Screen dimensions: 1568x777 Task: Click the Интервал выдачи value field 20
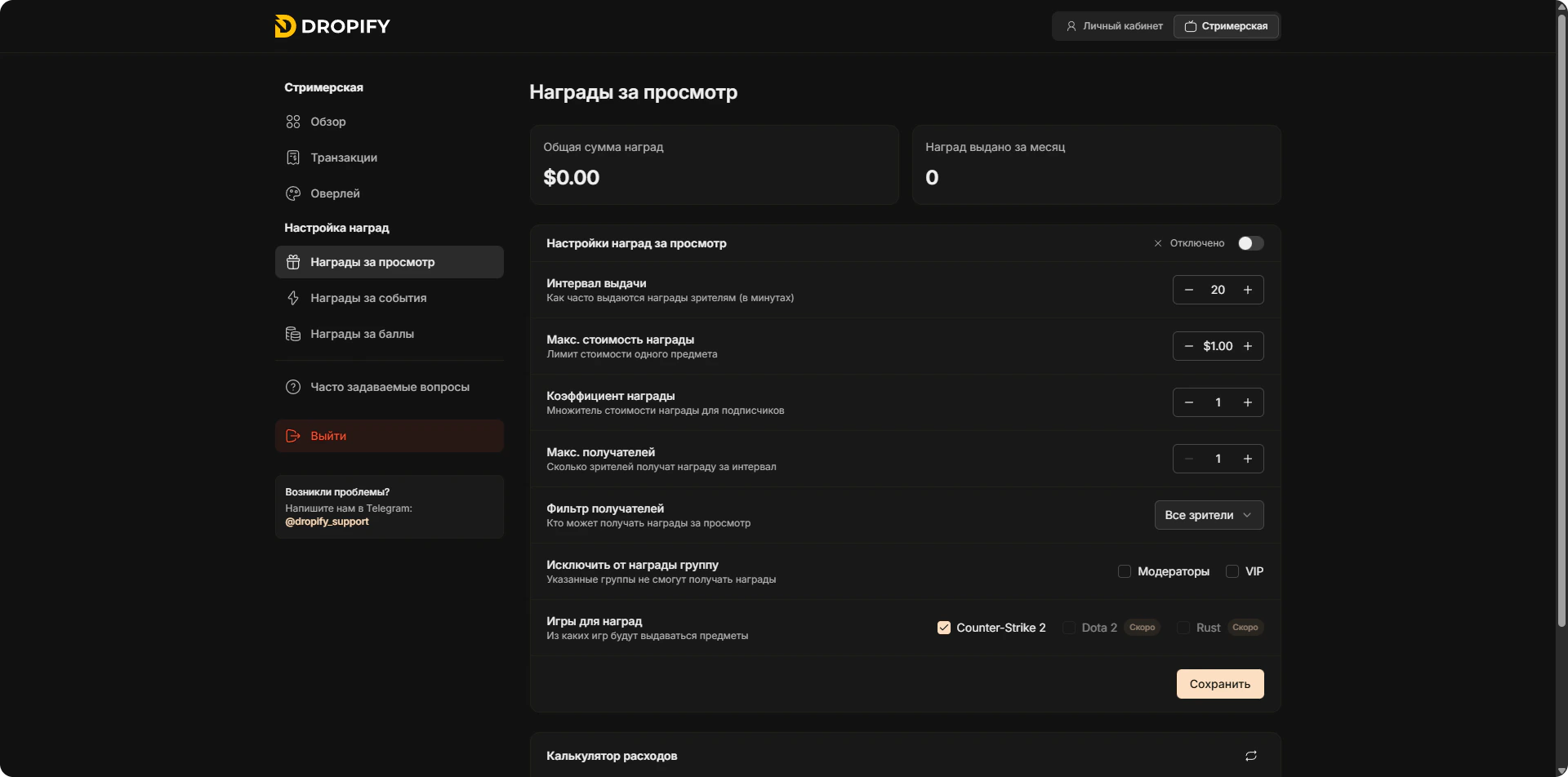[x=1218, y=290]
